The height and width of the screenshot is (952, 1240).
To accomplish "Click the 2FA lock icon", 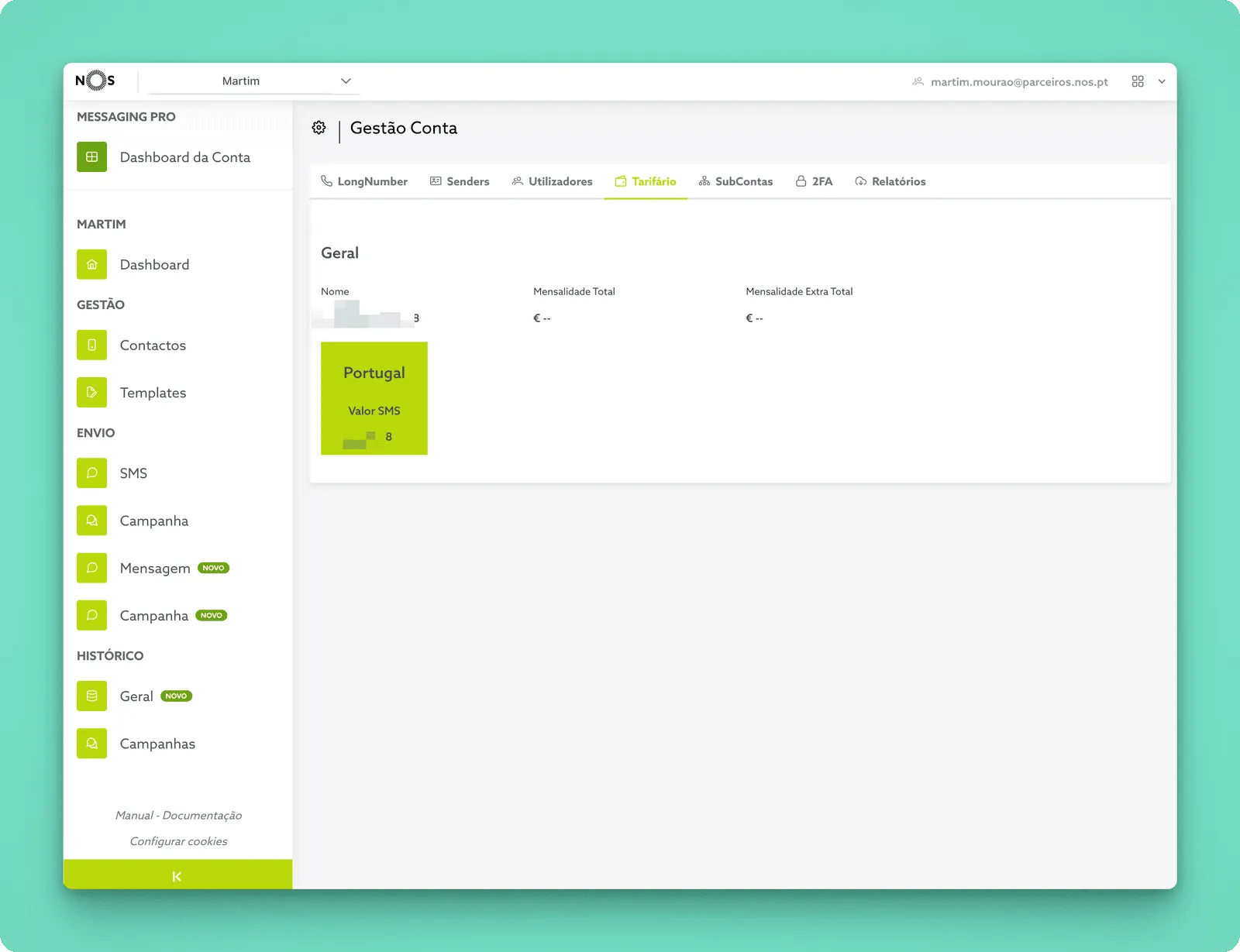I will pyautogui.click(x=801, y=180).
